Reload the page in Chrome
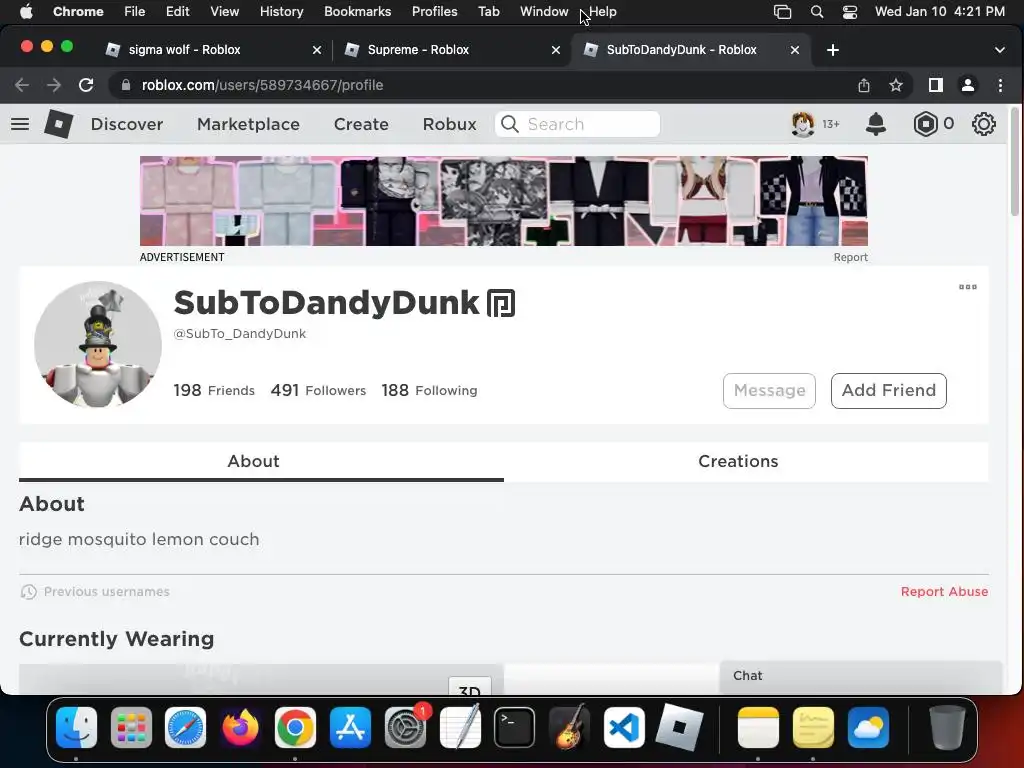Image resolution: width=1024 pixels, height=768 pixels. pyautogui.click(x=86, y=85)
